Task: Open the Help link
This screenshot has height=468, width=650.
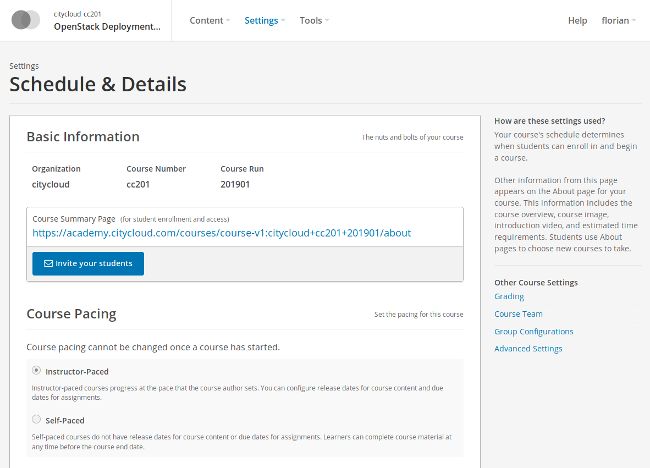Action: pos(577,20)
